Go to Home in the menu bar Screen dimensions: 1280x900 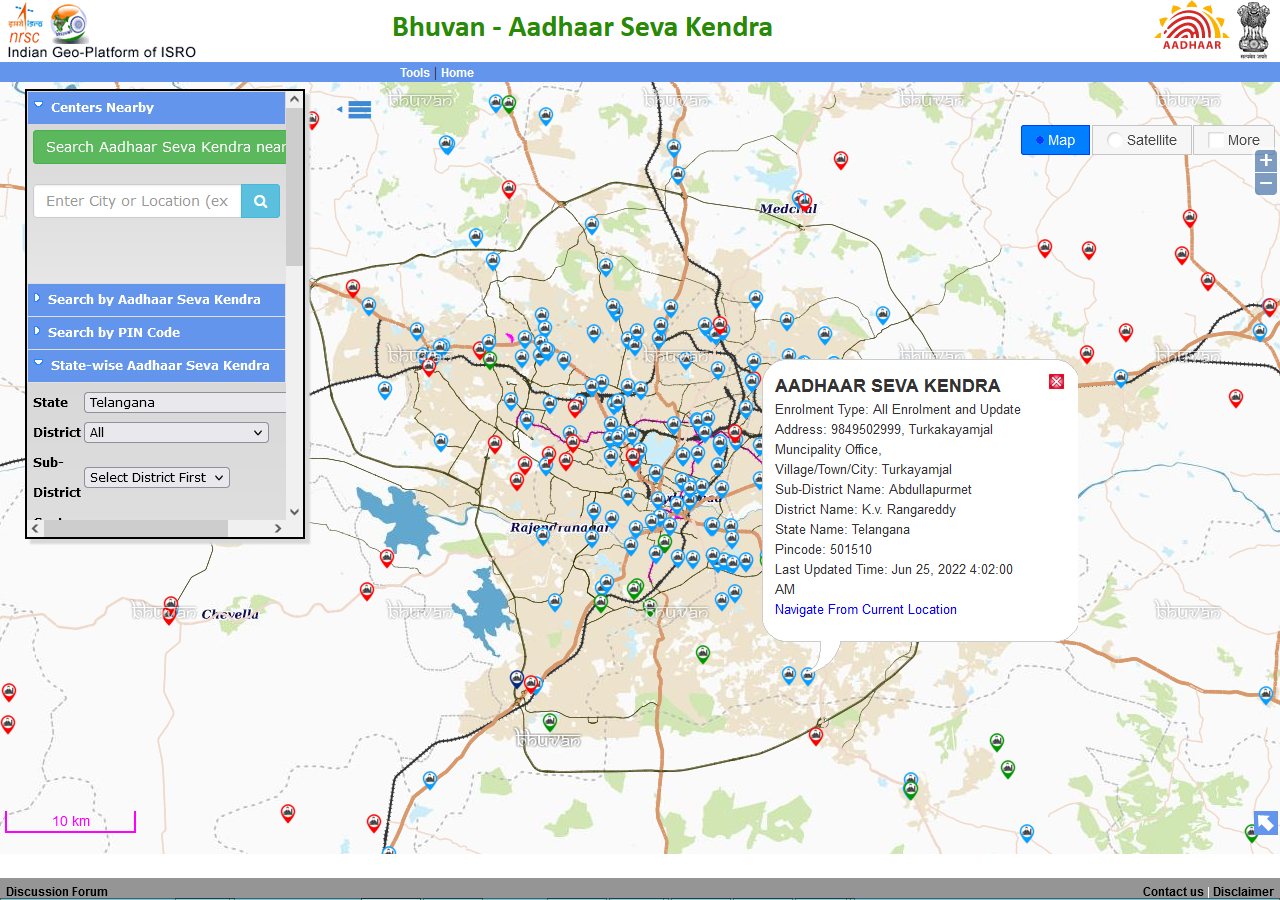pyautogui.click(x=457, y=73)
